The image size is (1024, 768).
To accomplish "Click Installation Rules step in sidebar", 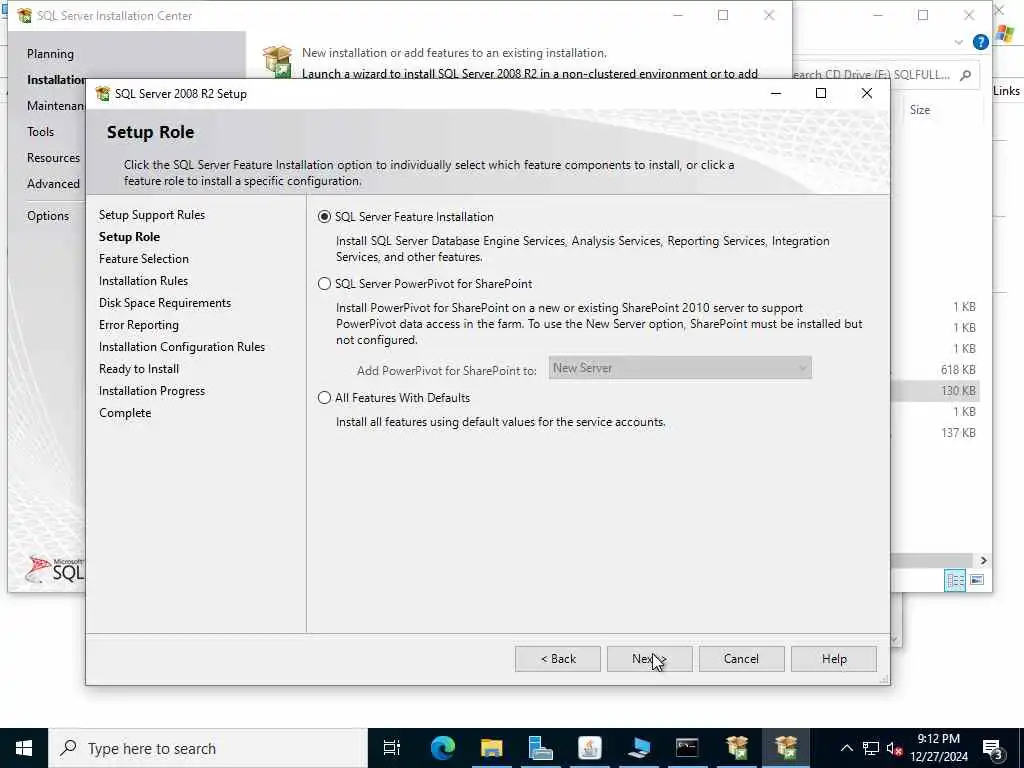I will click(x=143, y=281).
